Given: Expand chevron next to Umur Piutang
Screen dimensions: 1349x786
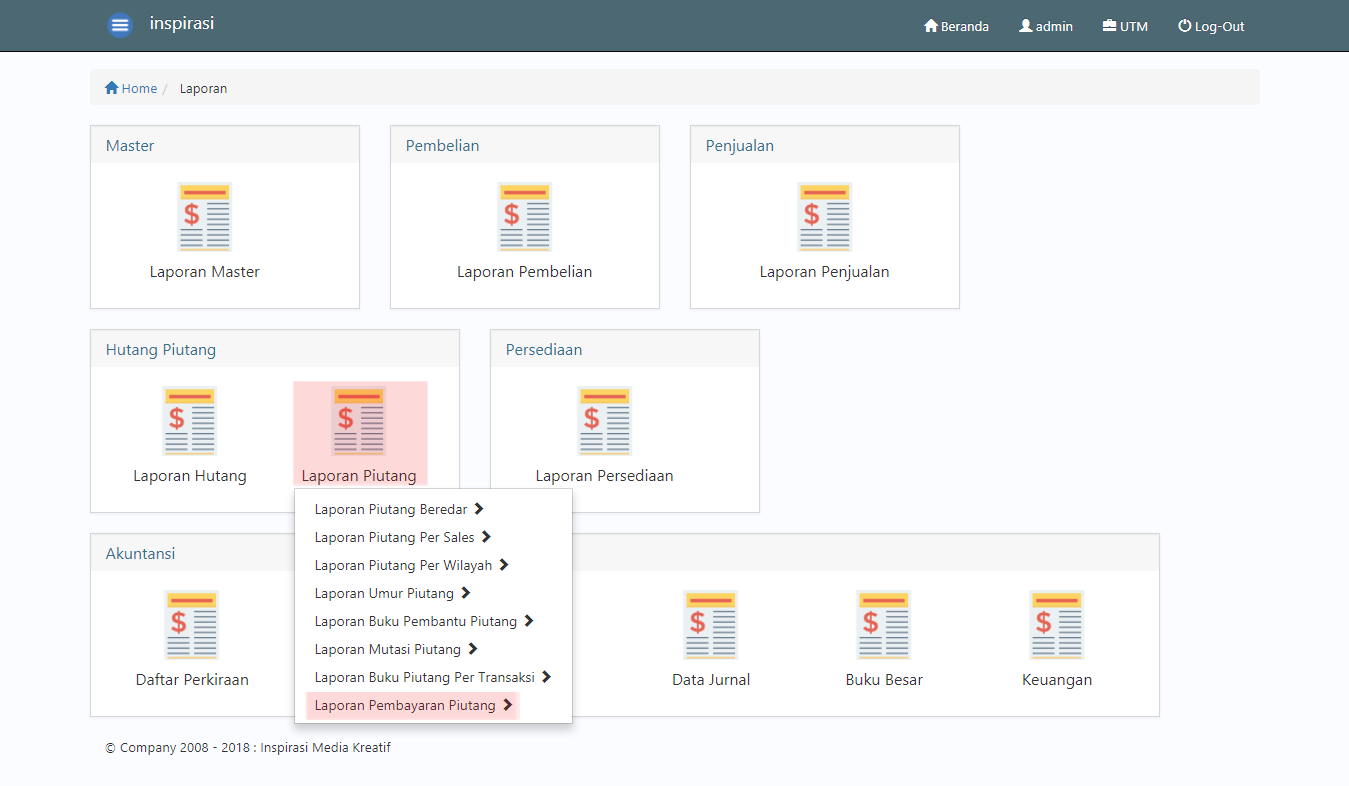Looking at the screenshot, I should [465, 593].
